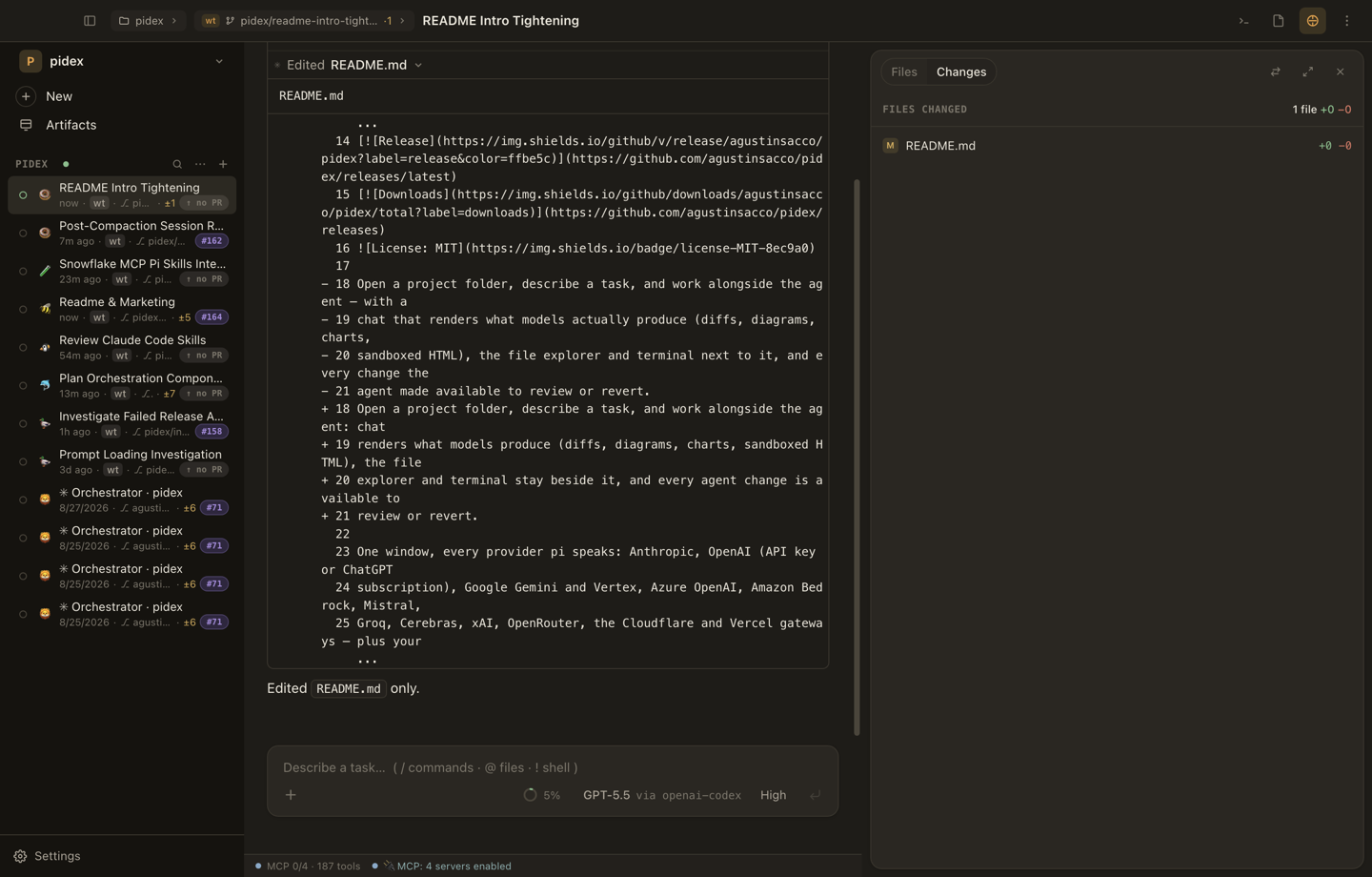The image size is (1372, 877).
Task: Click wt tag on Review Claude Code Skills row
Action: tap(121, 356)
